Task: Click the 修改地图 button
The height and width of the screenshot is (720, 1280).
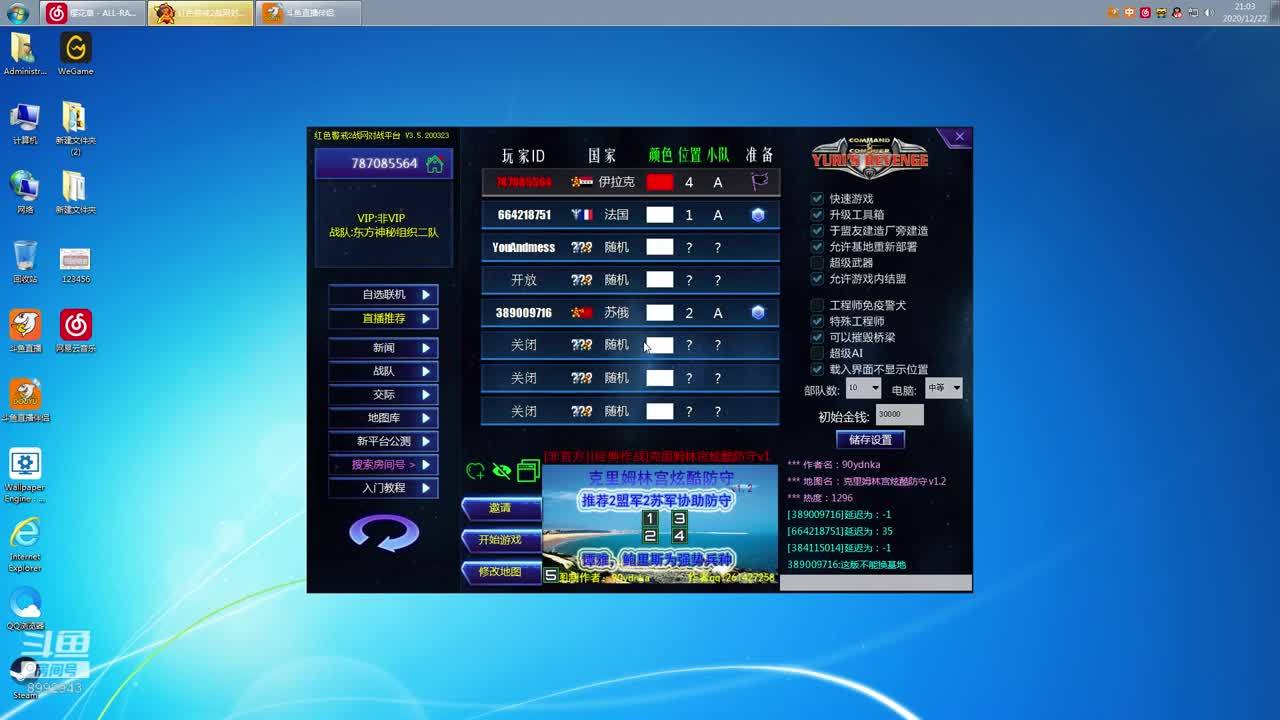Action: point(501,572)
